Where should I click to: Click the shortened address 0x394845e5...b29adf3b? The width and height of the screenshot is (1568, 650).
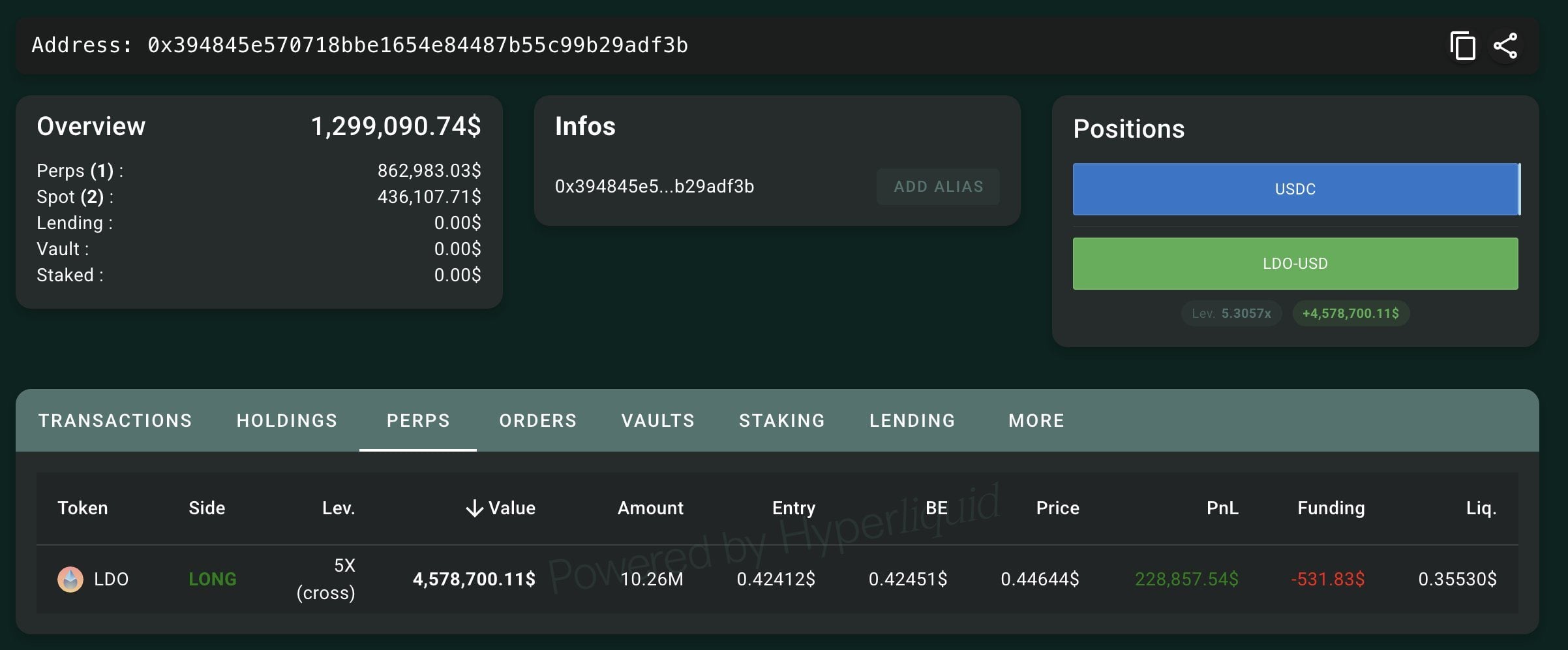tap(654, 186)
